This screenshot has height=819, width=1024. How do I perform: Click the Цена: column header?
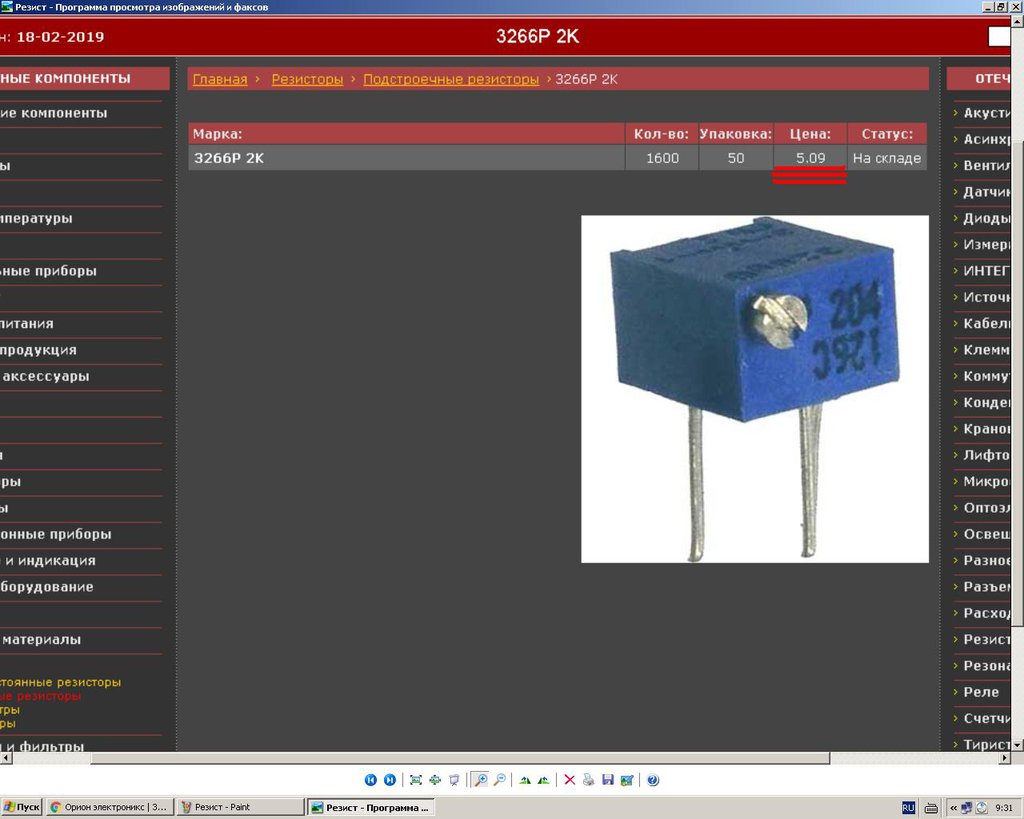(x=810, y=134)
